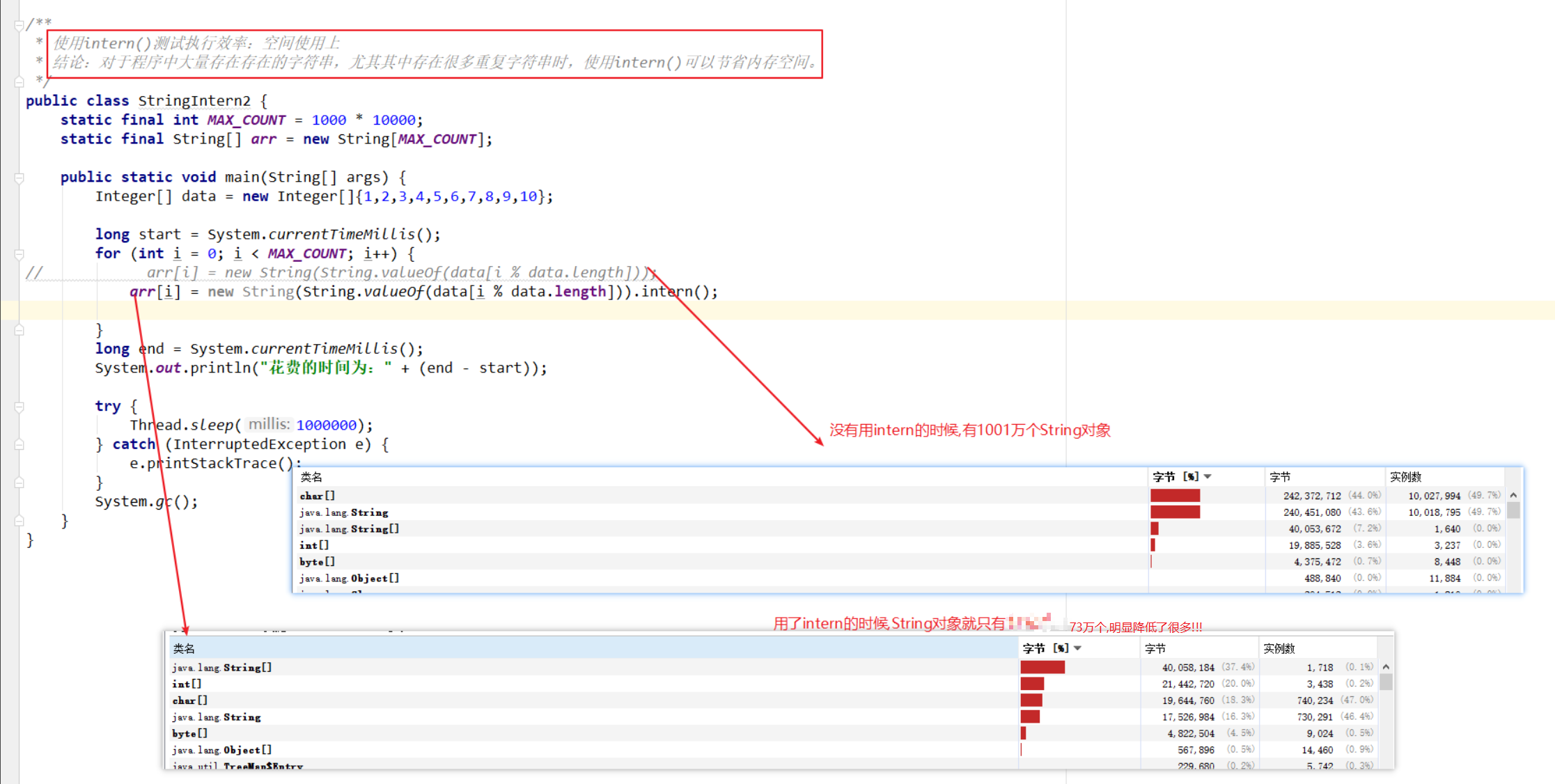Collapse the try block fold marker
The width and height of the screenshot is (1555, 784).
pyautogui.click(x=19, y=407)
